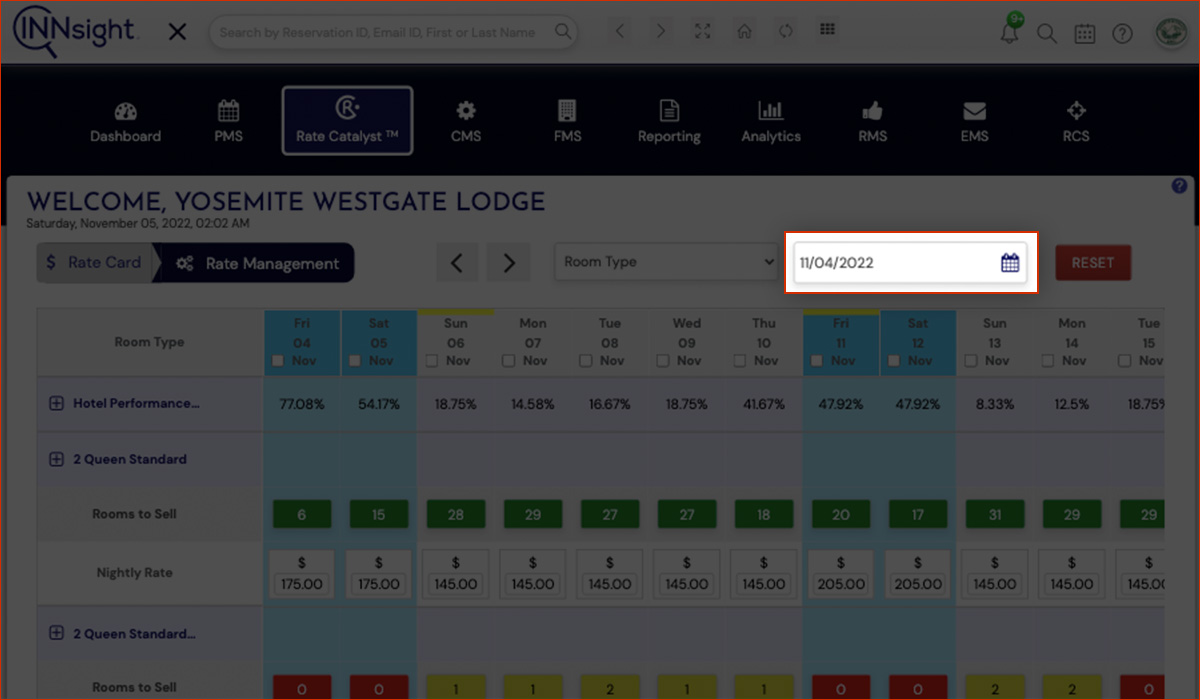Click Rooms to Sell 18 for Thu 10

coord(764,515)
